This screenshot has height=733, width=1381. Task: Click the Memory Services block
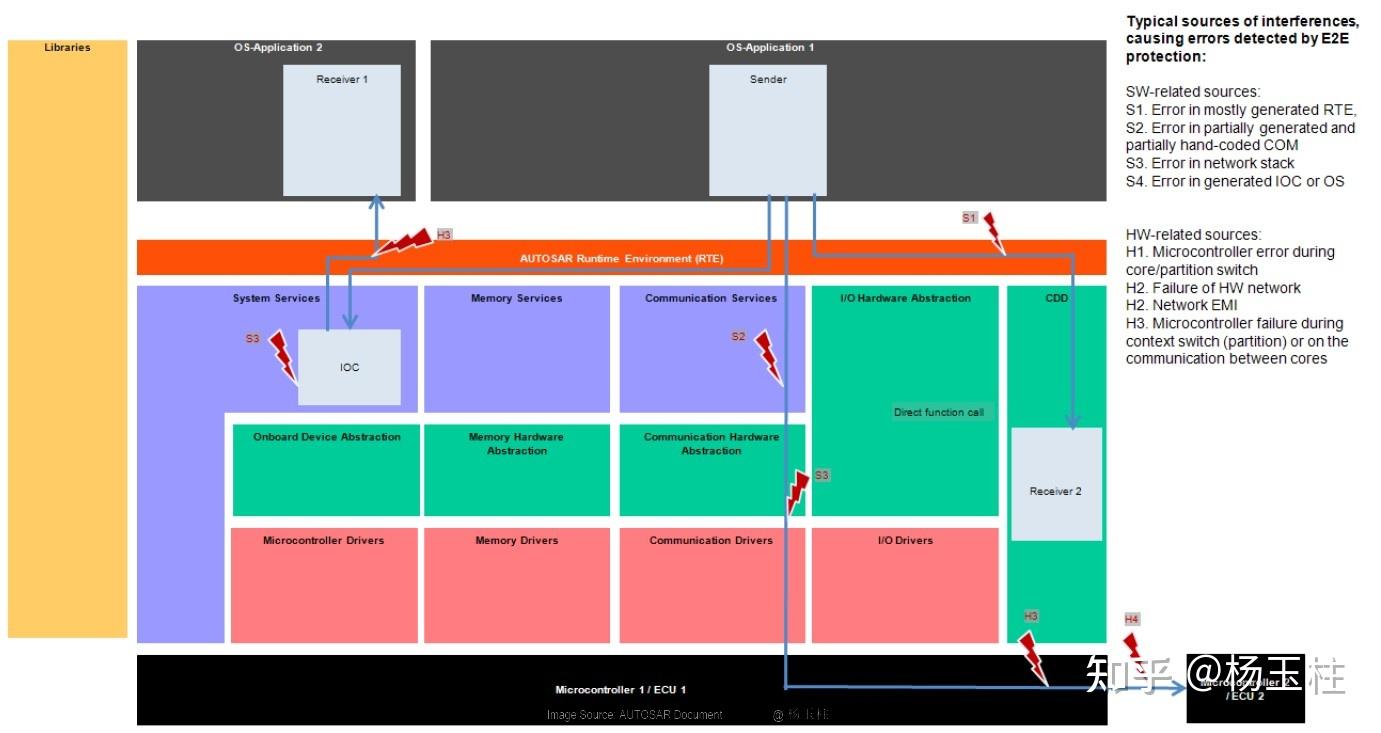517,349
